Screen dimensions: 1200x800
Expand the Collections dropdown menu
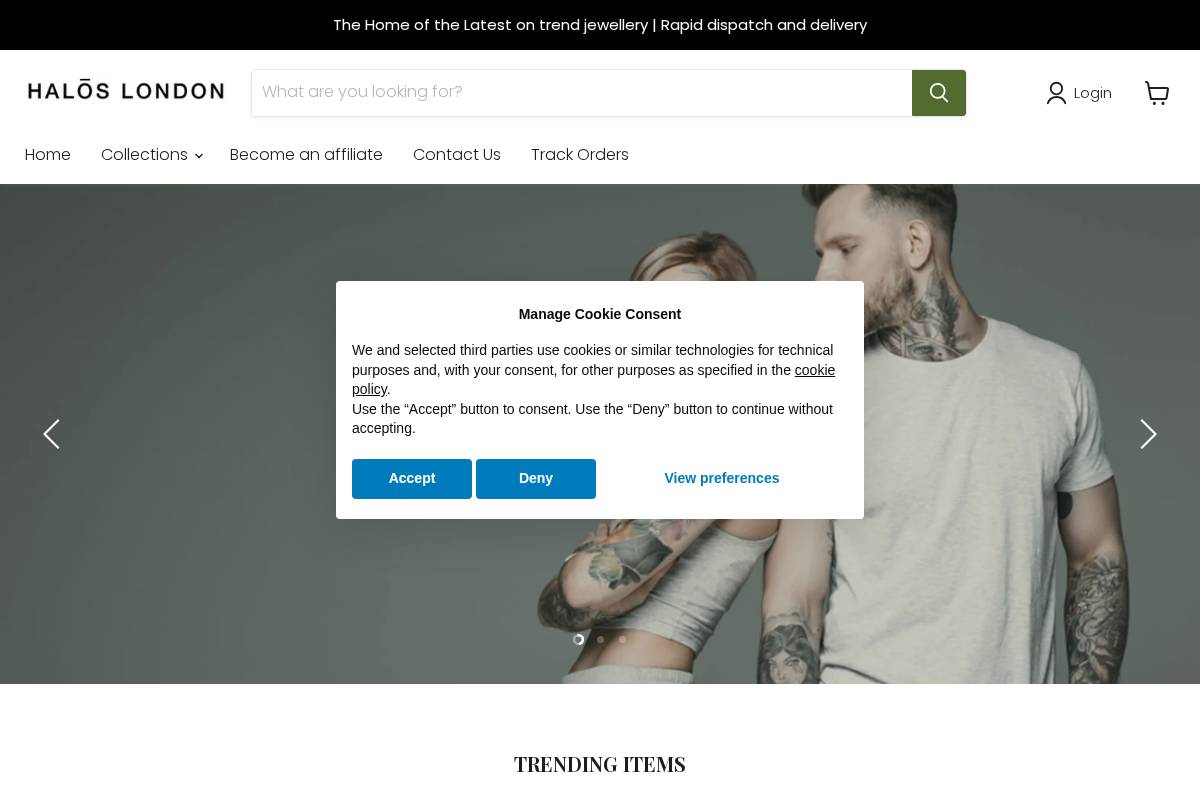(x=151, y=155)
